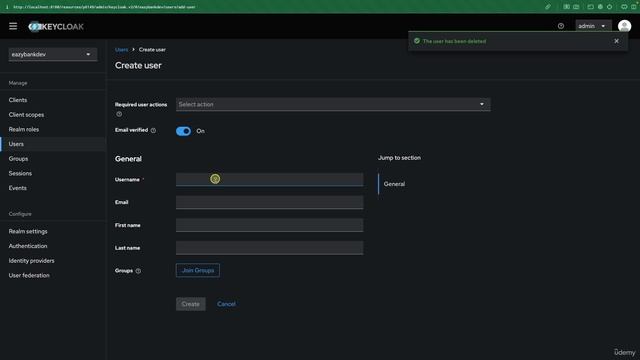Click the Create button
640x360 pixels.
pos(191,304)
